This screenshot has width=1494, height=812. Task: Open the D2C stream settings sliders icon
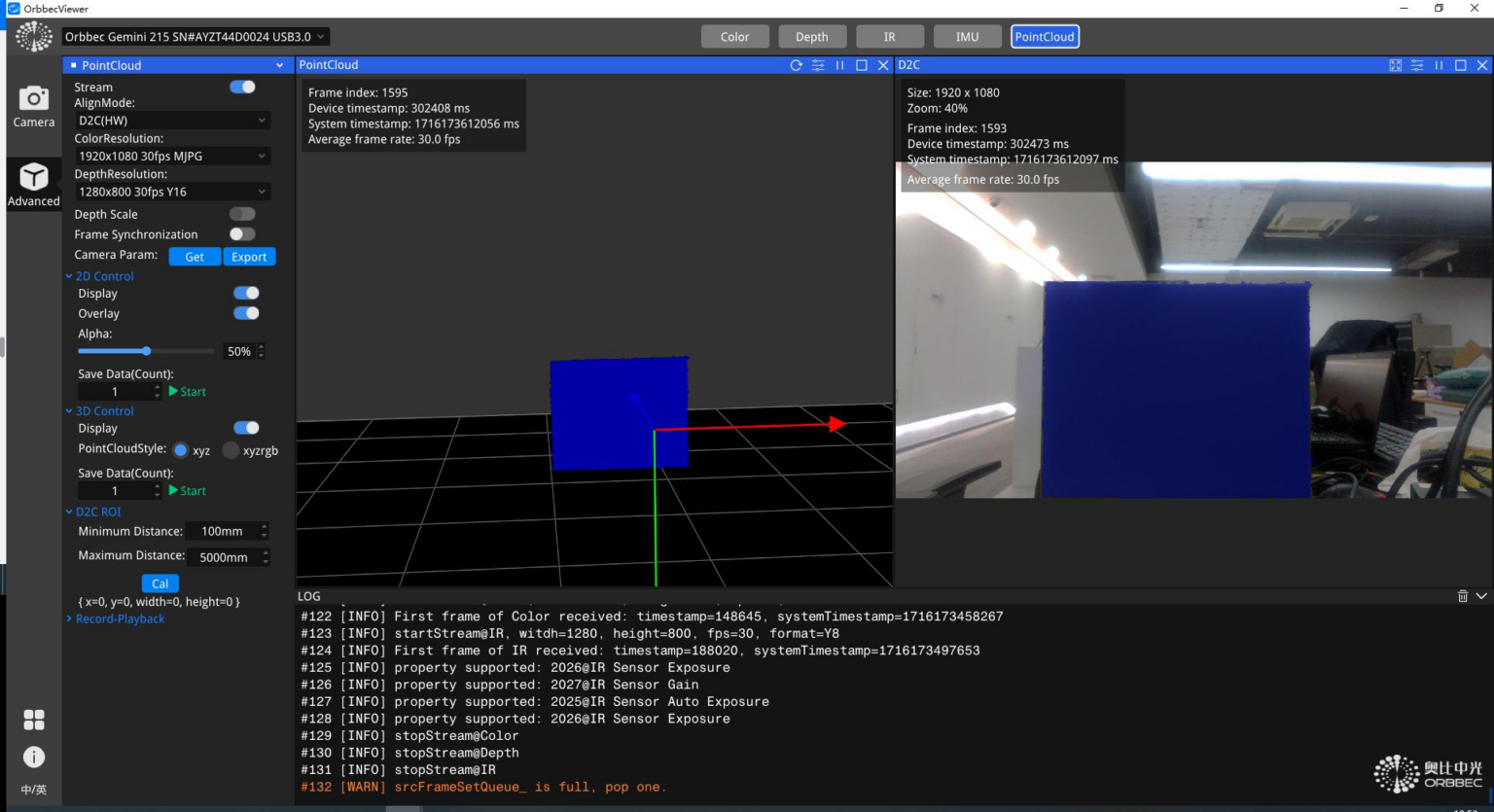click(x=1417, y=65)
